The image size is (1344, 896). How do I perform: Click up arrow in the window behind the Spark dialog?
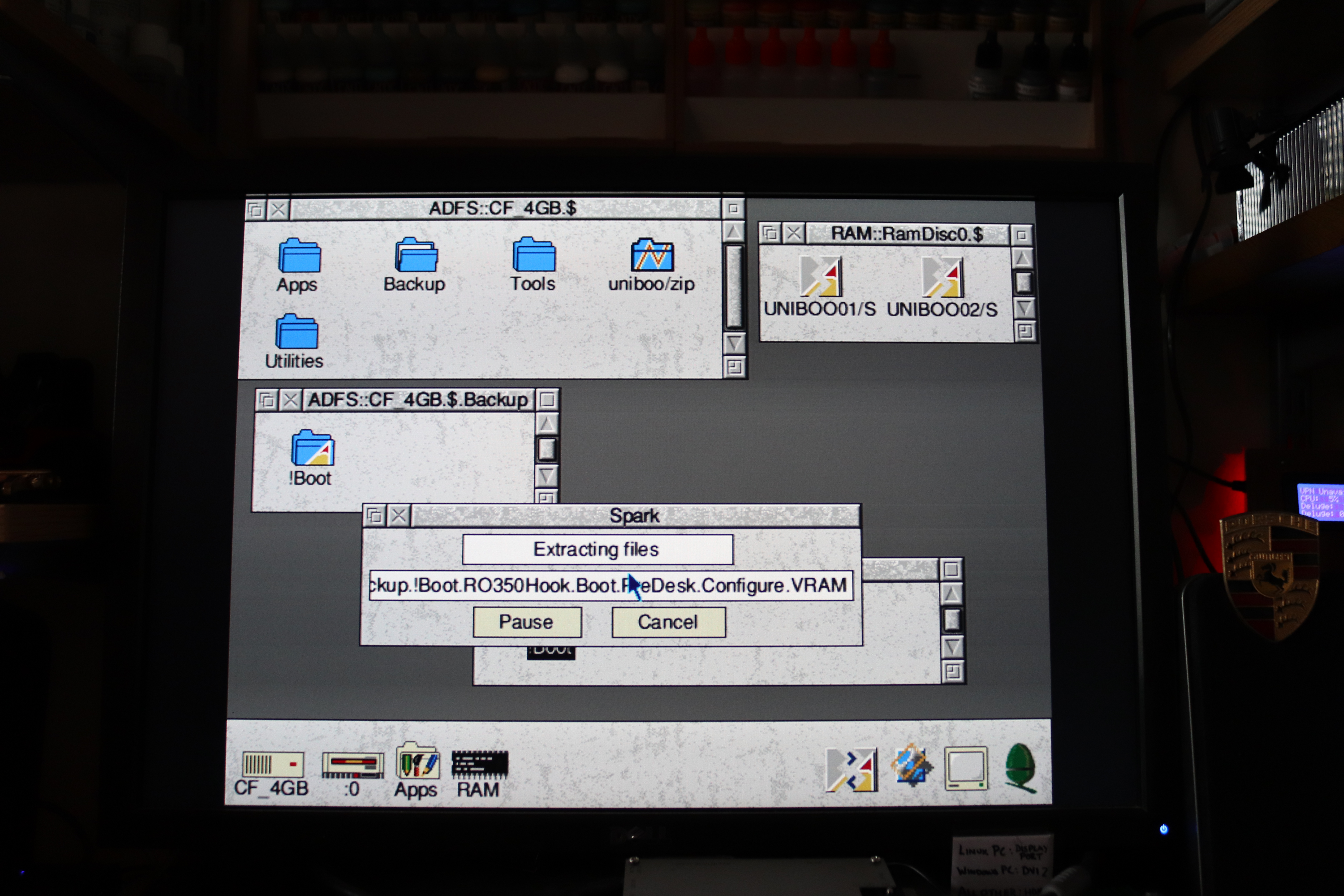click(x=951, y=594)
